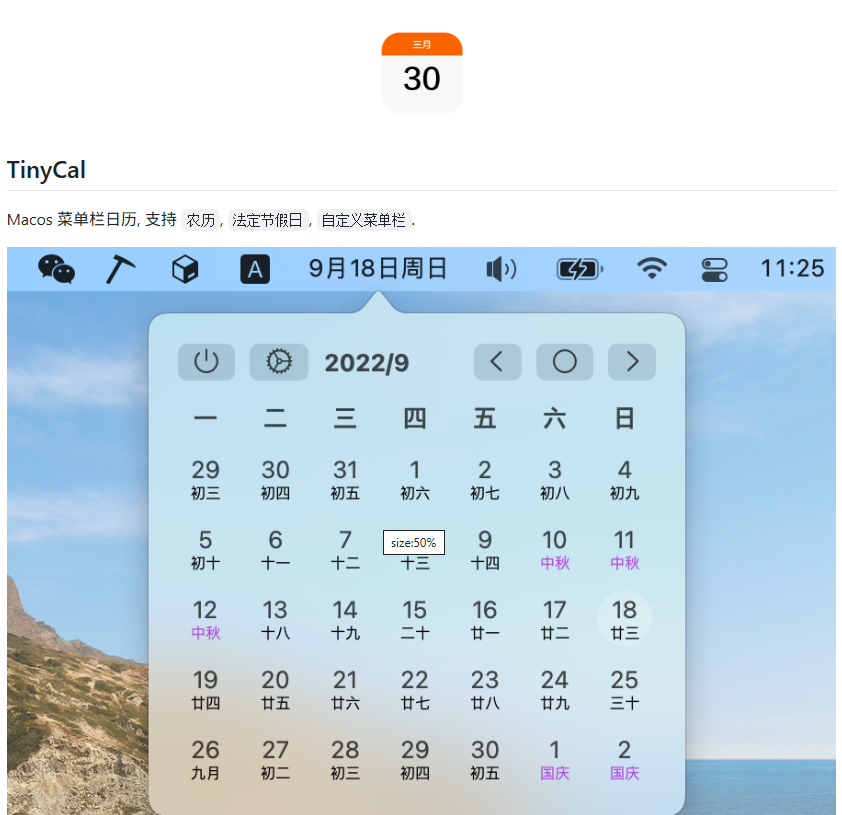Go to next month with right chevron

(x=631, y=362)
